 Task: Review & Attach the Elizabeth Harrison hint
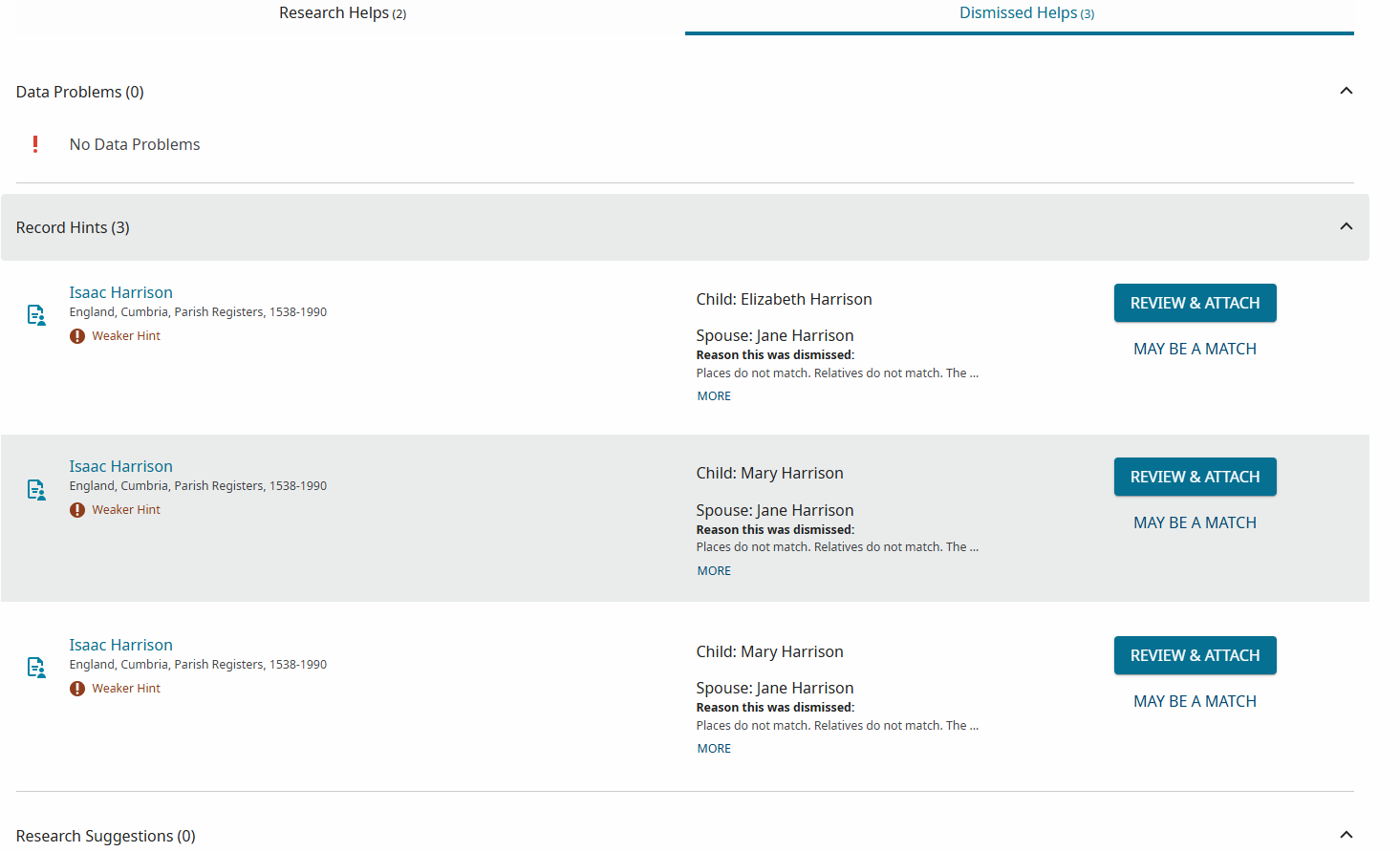(x=1195, y=303)
